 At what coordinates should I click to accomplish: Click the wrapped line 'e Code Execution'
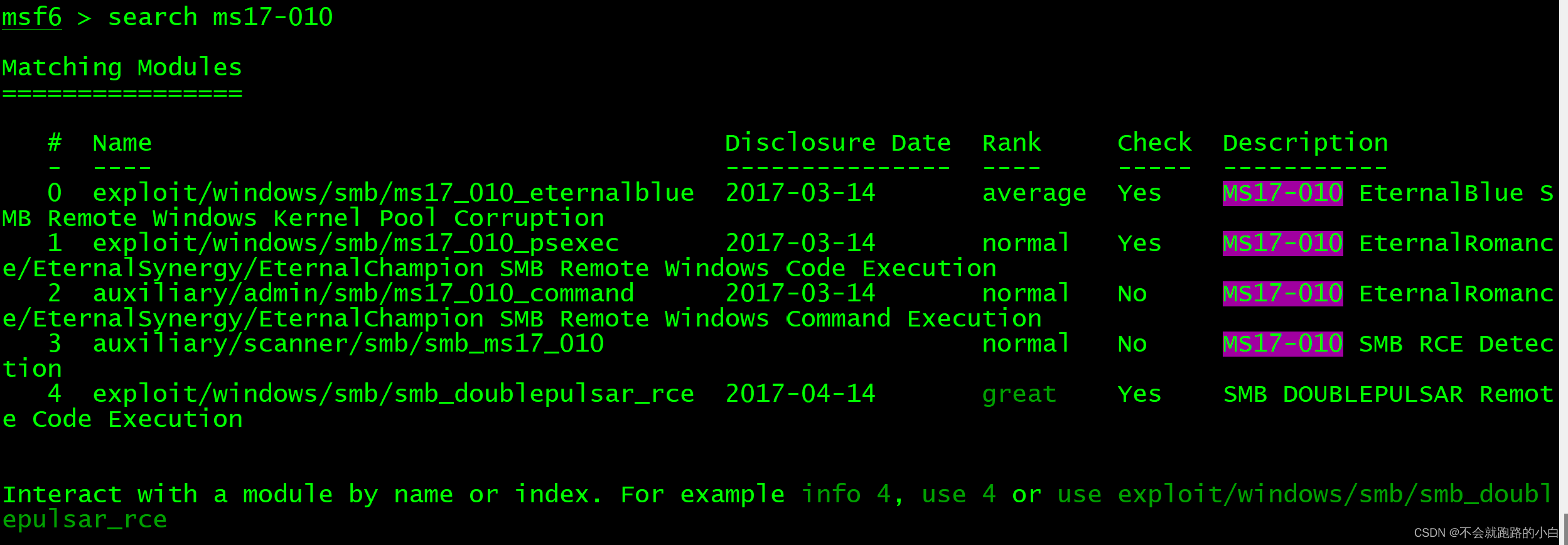click(122, 419)
